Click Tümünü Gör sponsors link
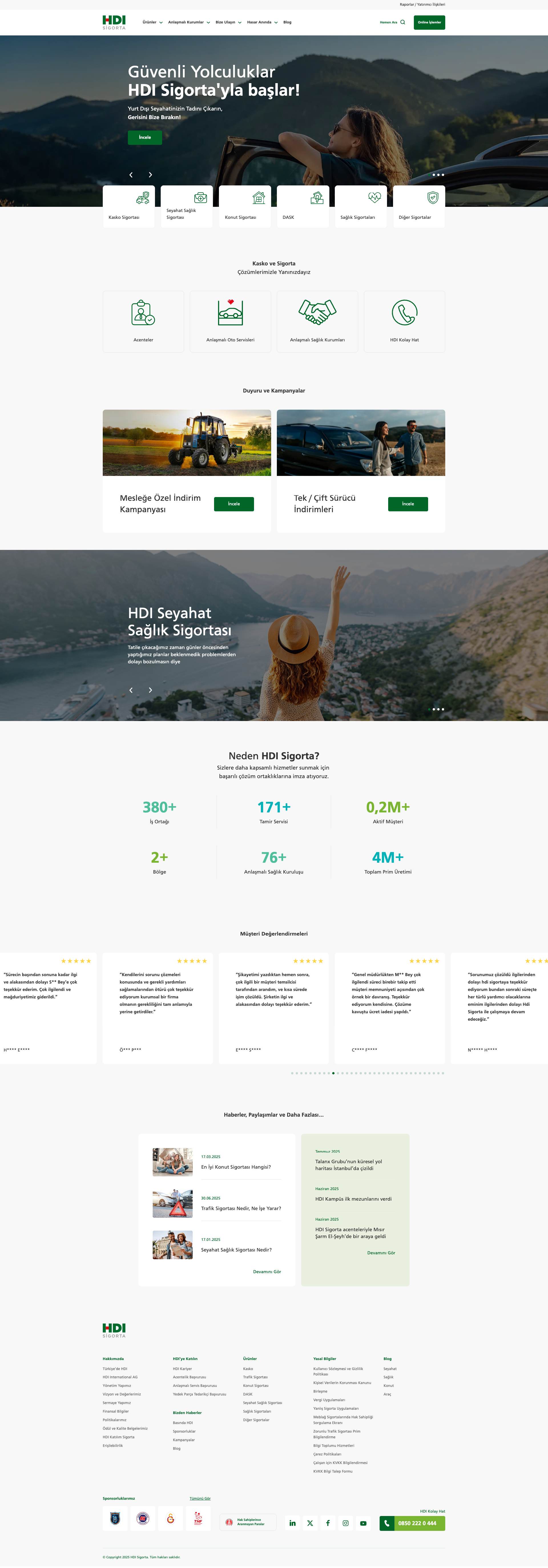 click(200, 1498)
